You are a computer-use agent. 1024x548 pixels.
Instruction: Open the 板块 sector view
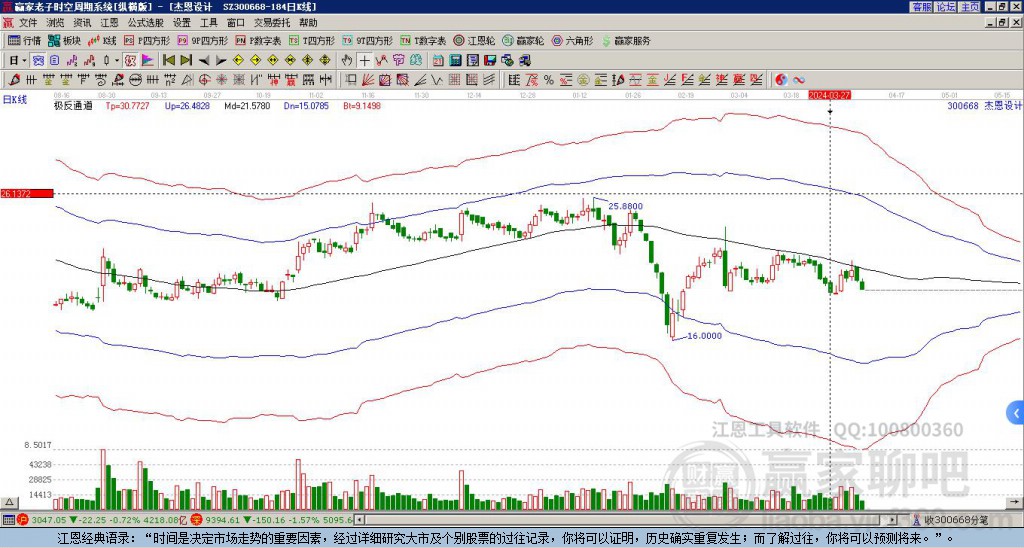click(x=64, y=40)
